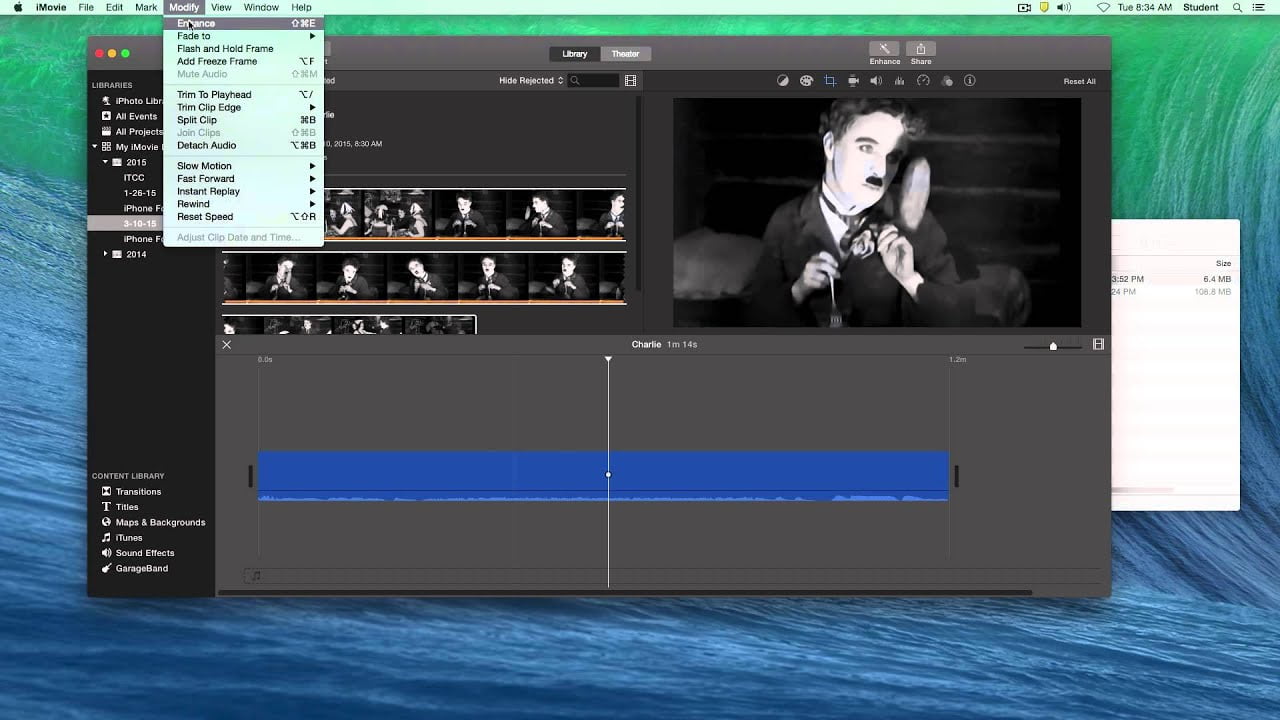Expand the 2014 library folder

(106, 254)
